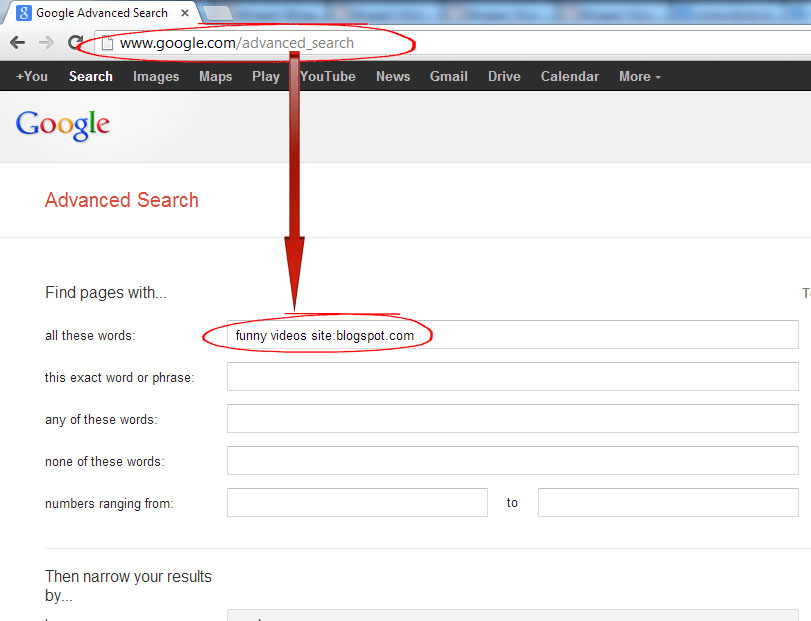This screenshot has height=621, width=811.
Task: Open the Calendar app
Action: 569,76
